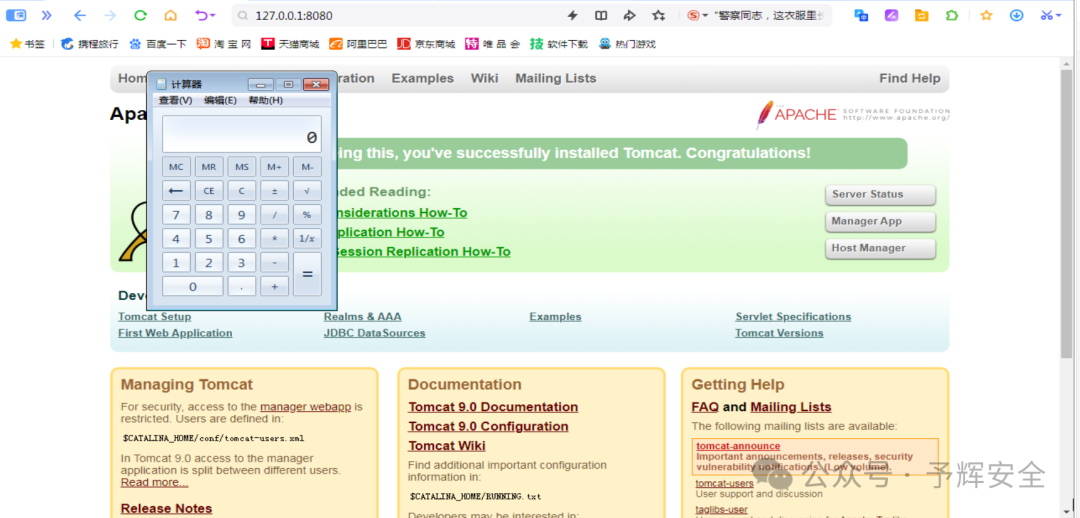Click calculator M+ button
Screen dimensions: 1080x518
(274, 167)
